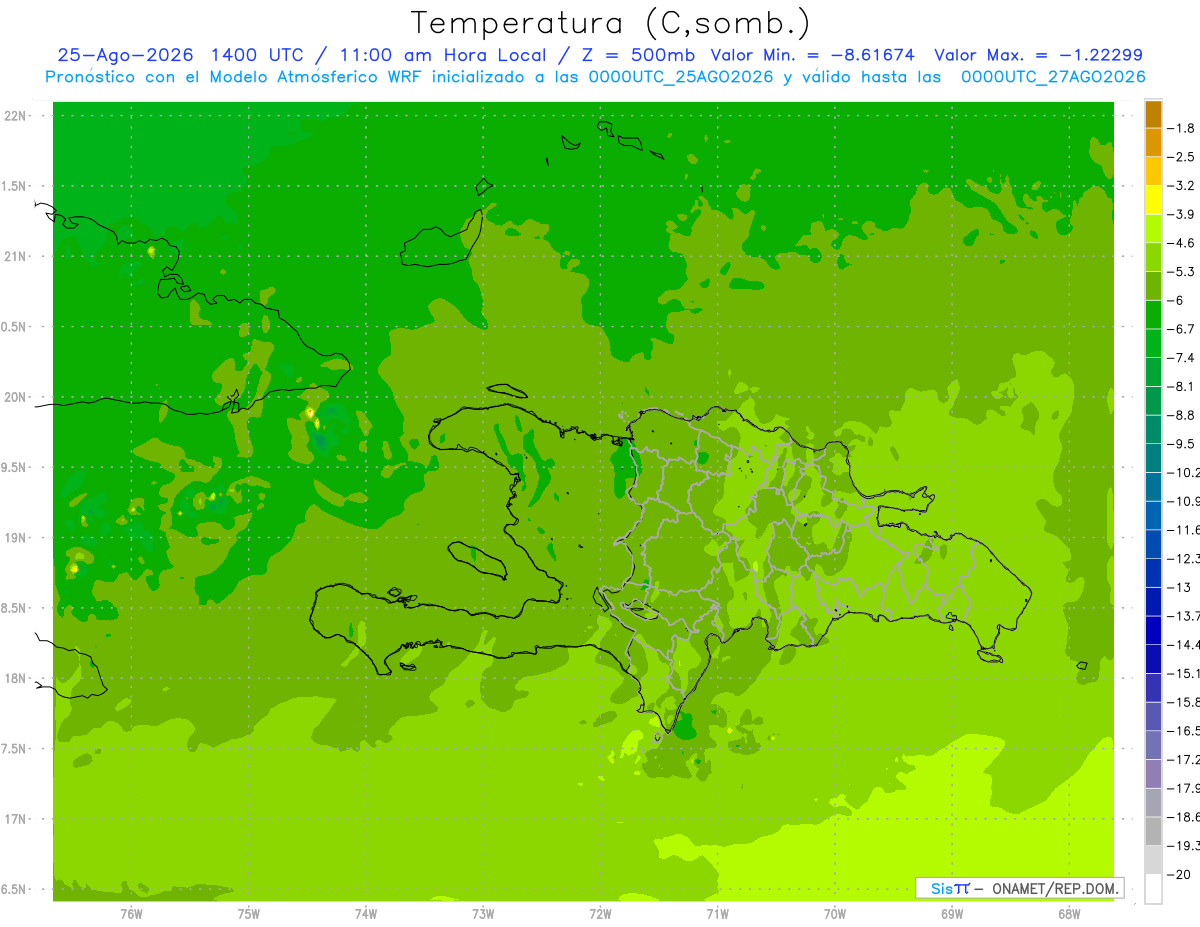Image resolution: width=1200 pixels, height=927 pixels.
Task: Click the "20N" latitude label
Action: point(17,397)
